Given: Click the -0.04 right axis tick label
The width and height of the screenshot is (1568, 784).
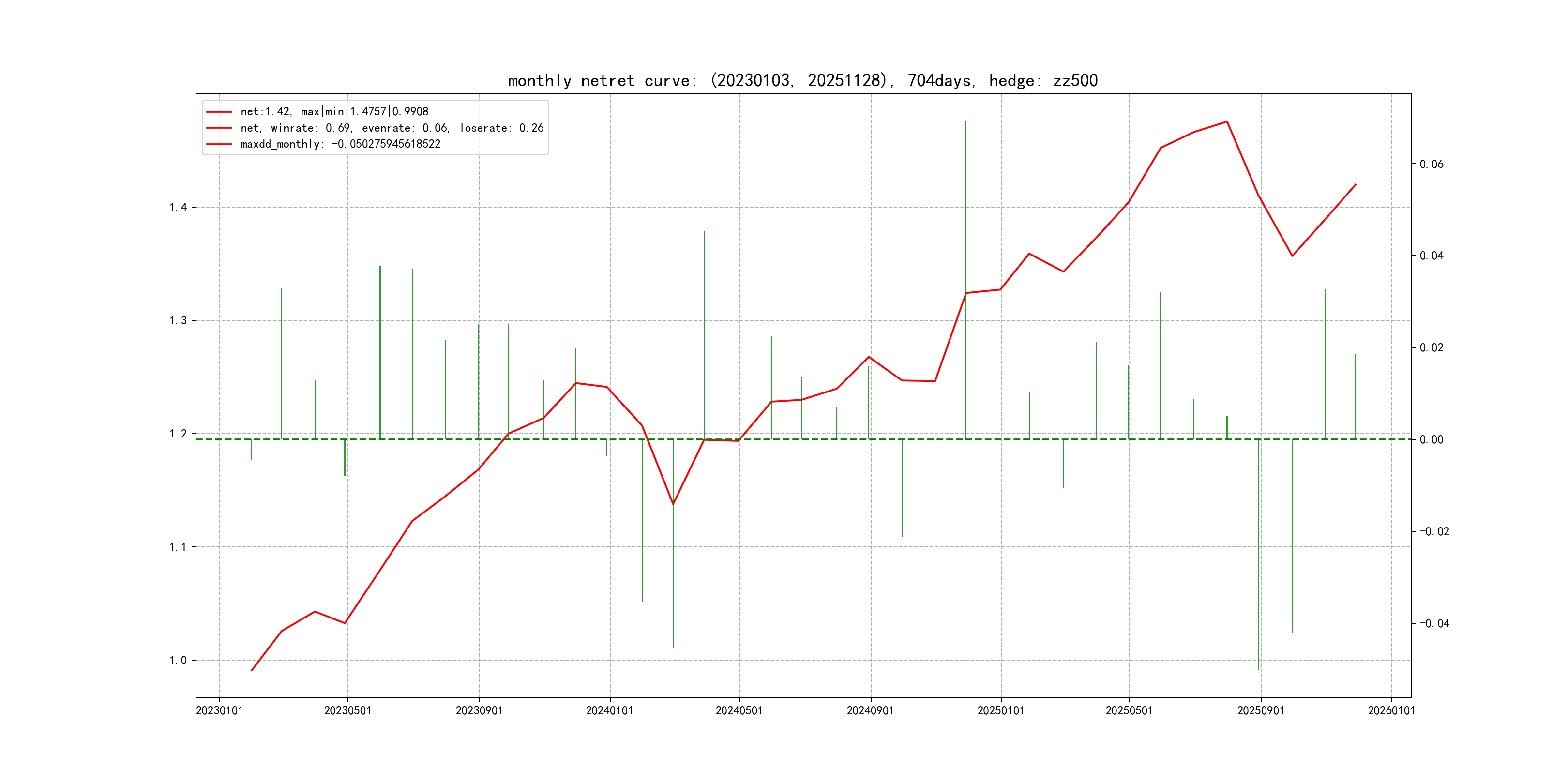Looking at the screenshot, I should point(1434,623).
